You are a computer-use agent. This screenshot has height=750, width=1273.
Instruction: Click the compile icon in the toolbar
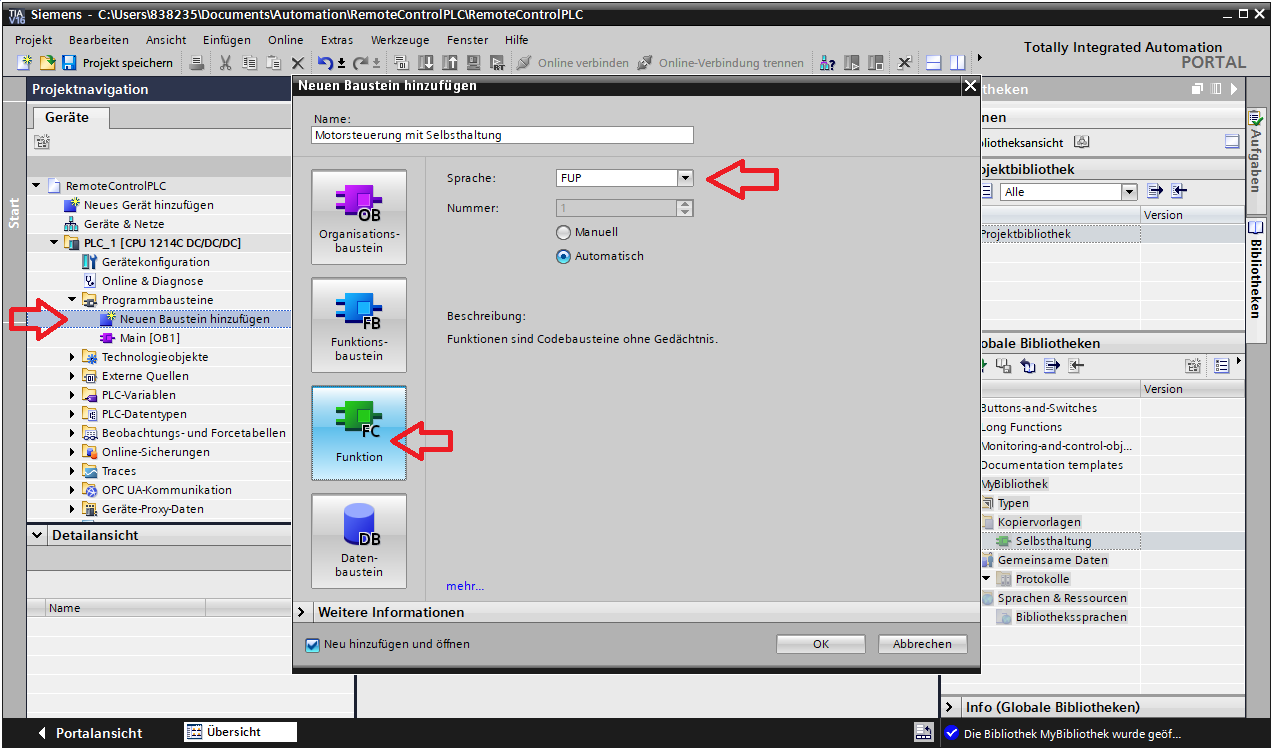(x=401, y=63)
